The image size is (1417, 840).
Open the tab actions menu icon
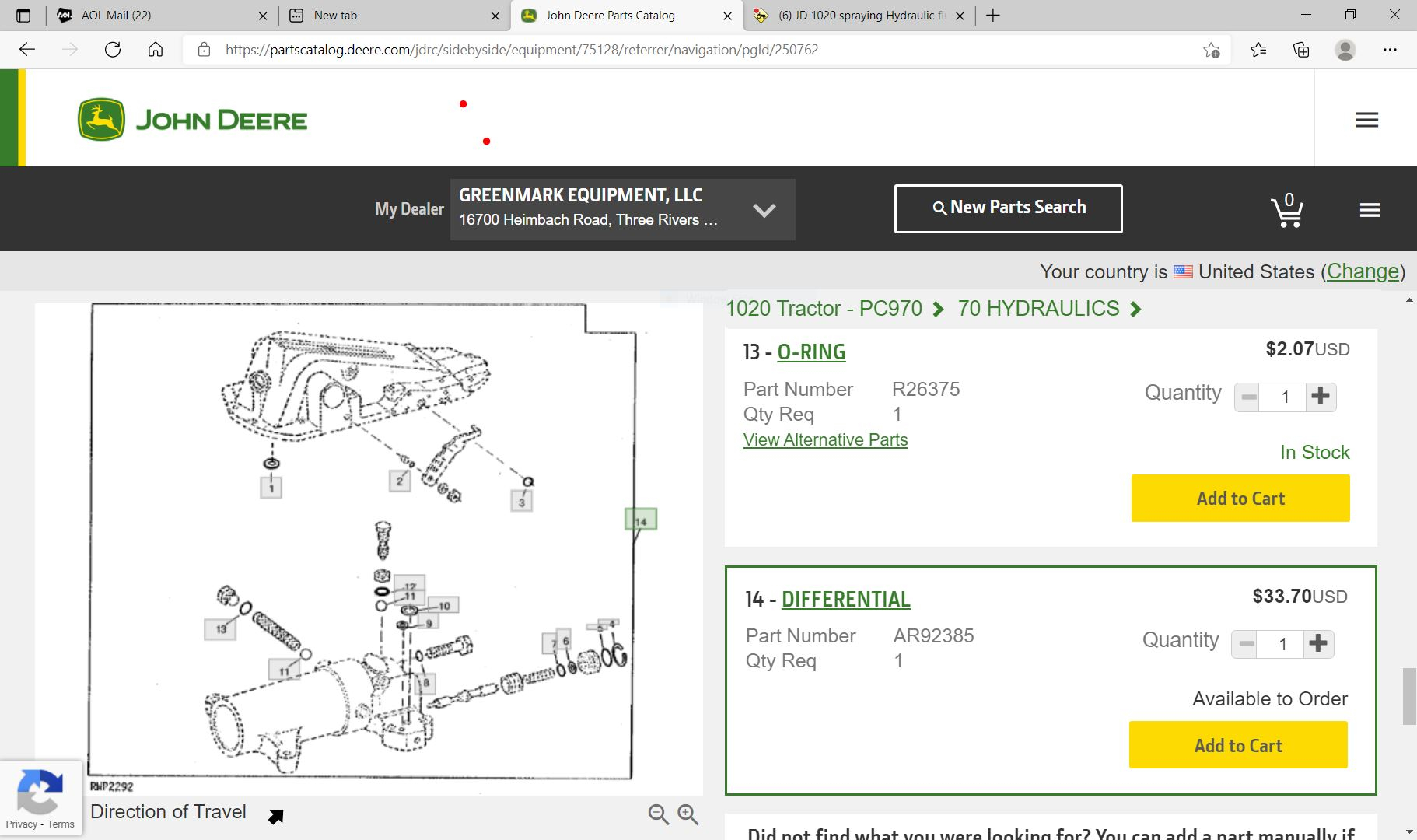[23, 16]
